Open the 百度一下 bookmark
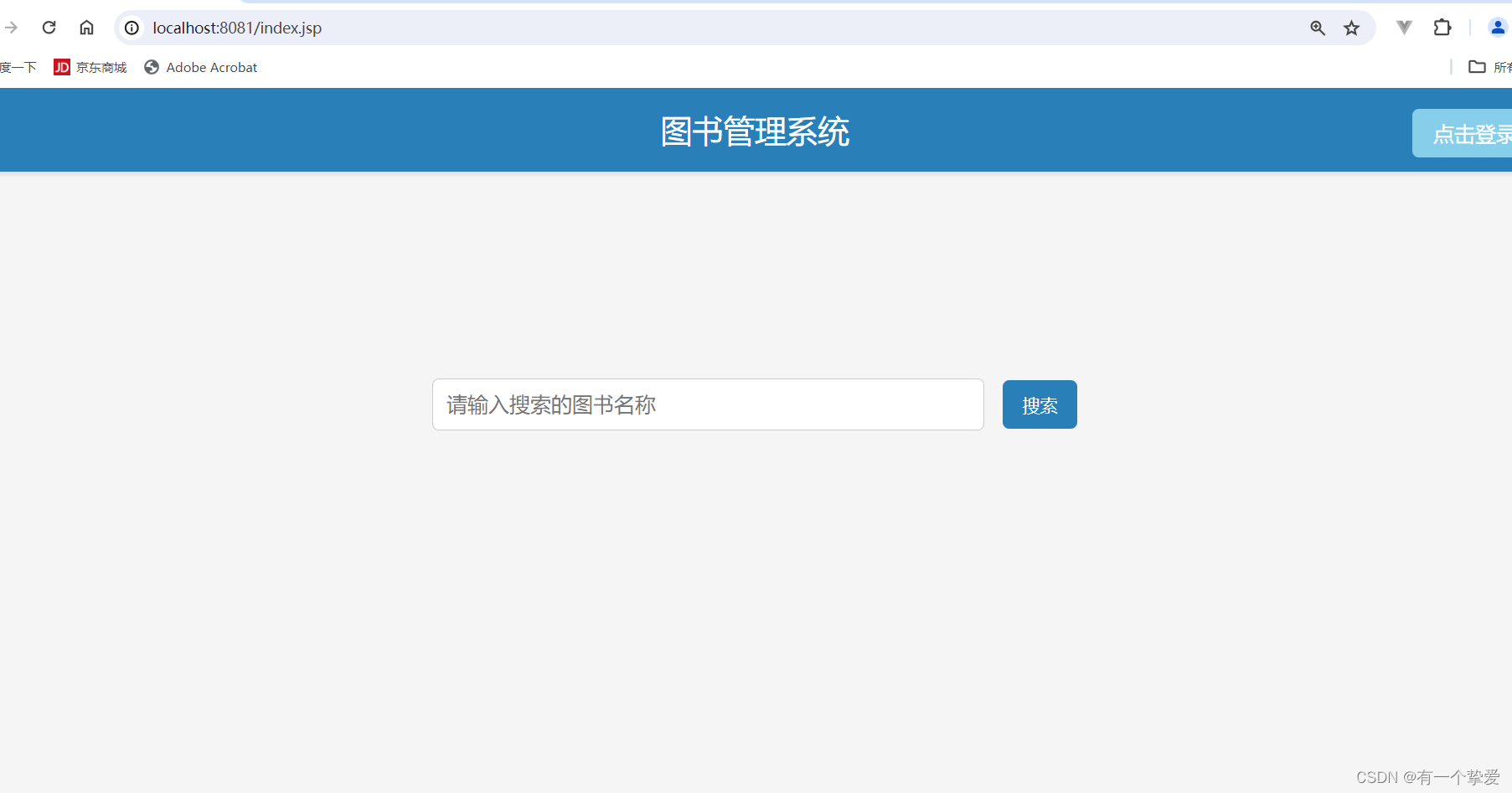This screenshot has width=1512, height=793. 18,67
